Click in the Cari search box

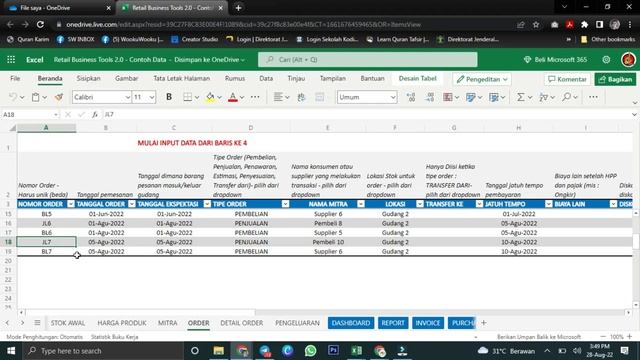[x=367, y=60]
